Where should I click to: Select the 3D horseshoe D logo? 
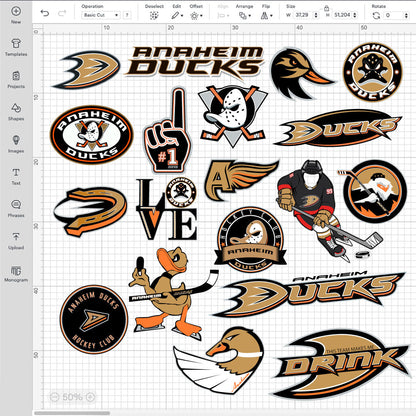91,211
